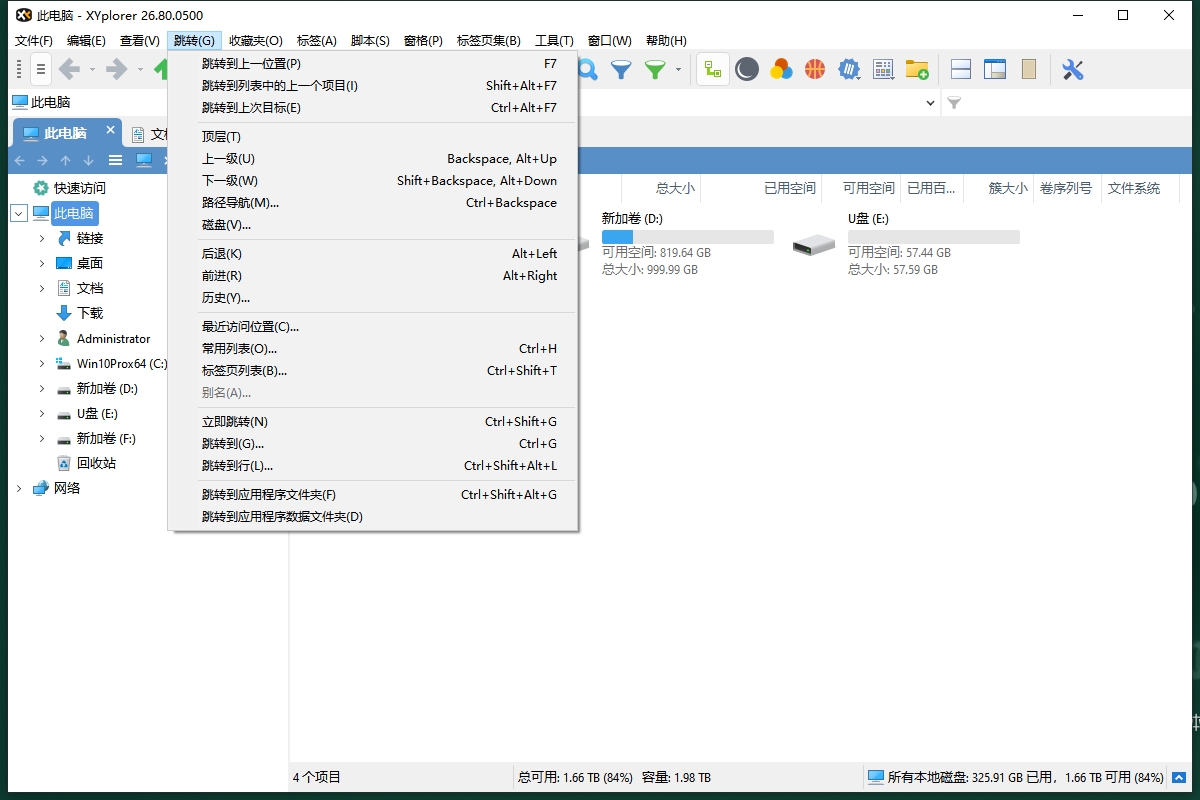This screenshot has width=1200, height=800.
Task: Click the U盘 (E:) drive icon
Action: tap(813, 244)
